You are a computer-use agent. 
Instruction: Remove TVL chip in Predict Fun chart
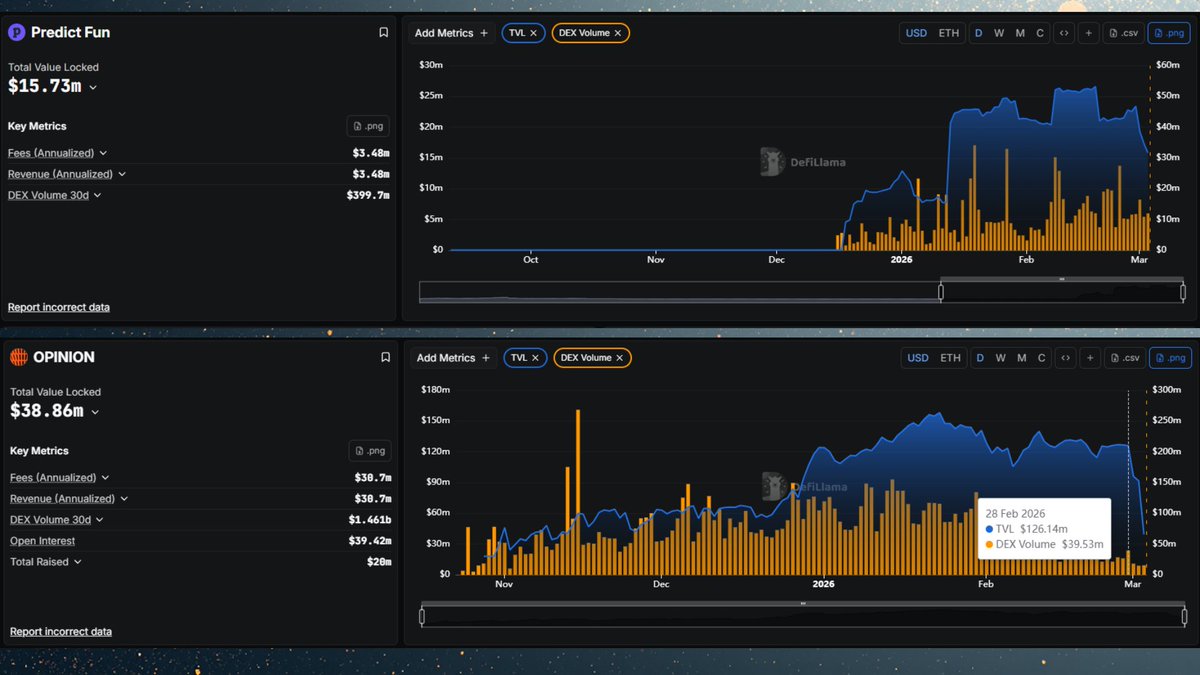(x=533, y=33)
